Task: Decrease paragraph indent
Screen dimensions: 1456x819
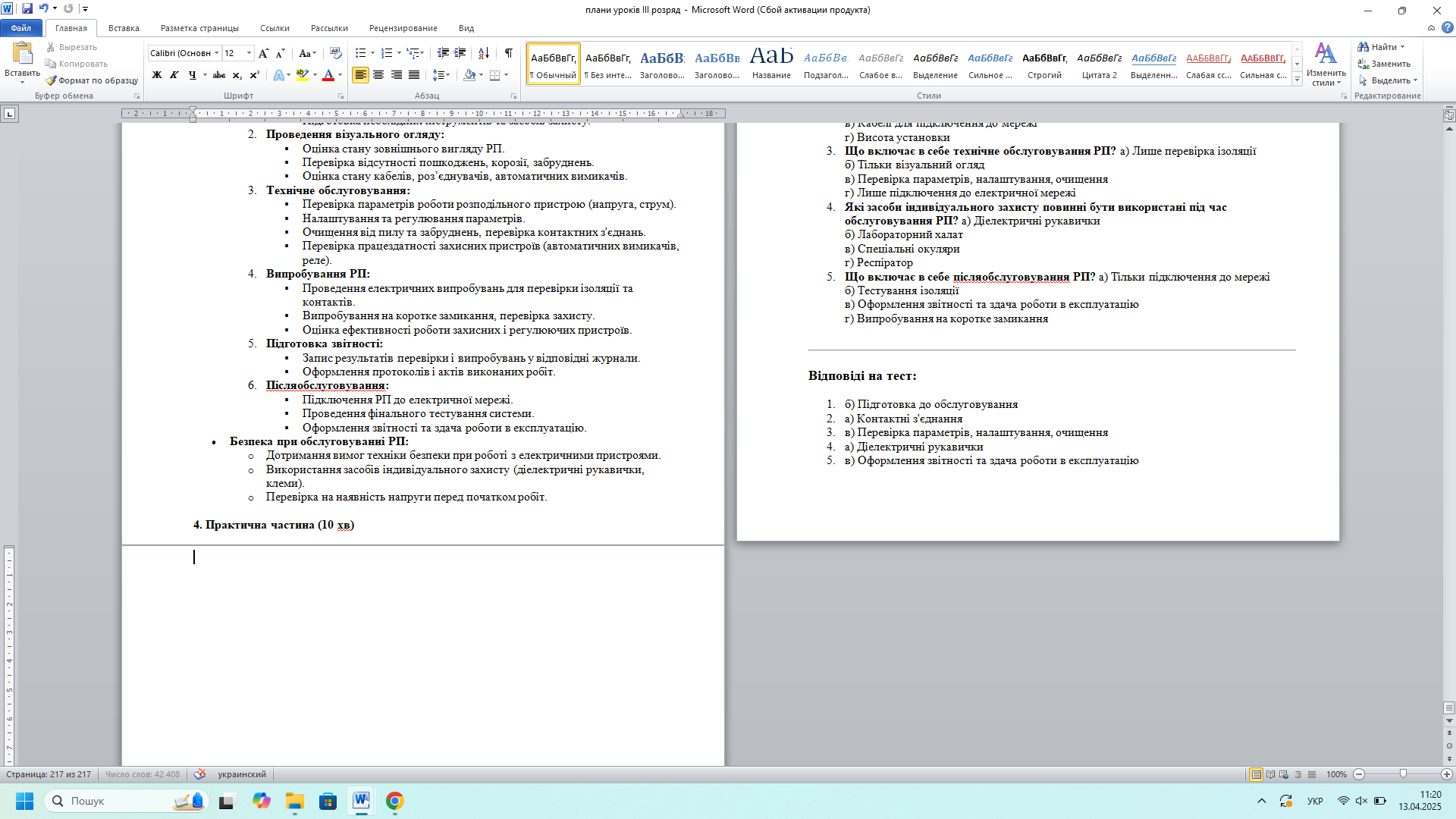Action: click(443, 53)
